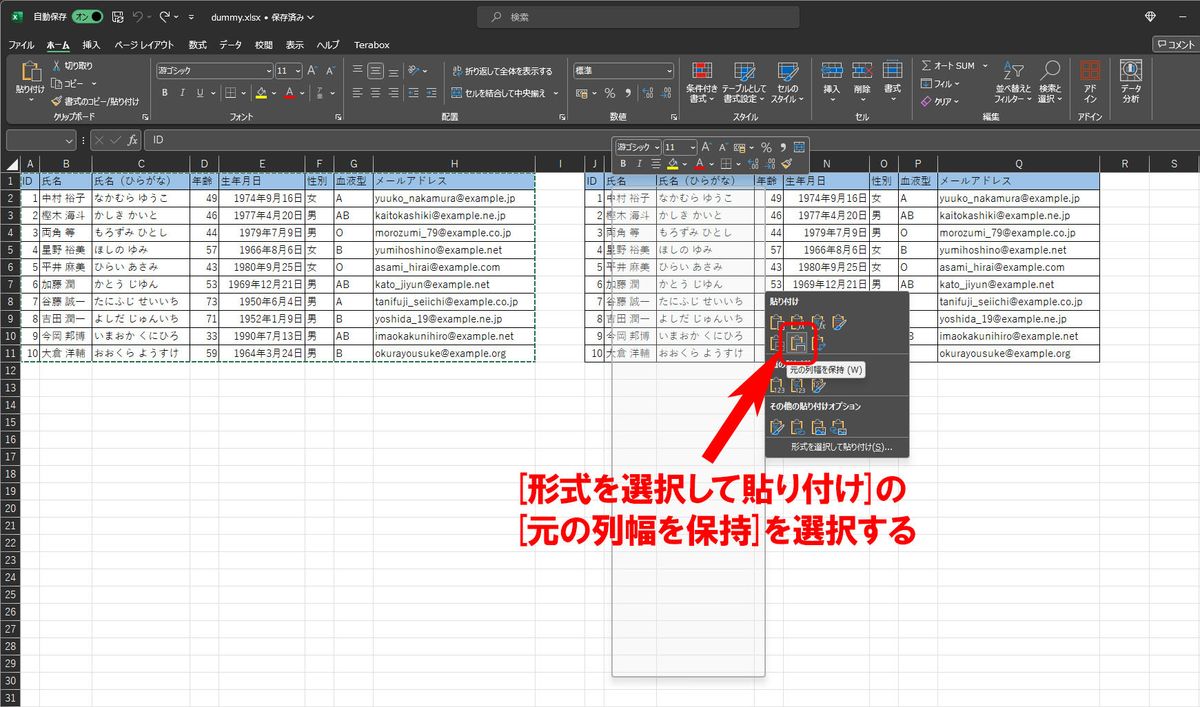Screen dimensions: 1200x707
Task: Toggle Bold in the ribbon font group
Action: [165, 93]
